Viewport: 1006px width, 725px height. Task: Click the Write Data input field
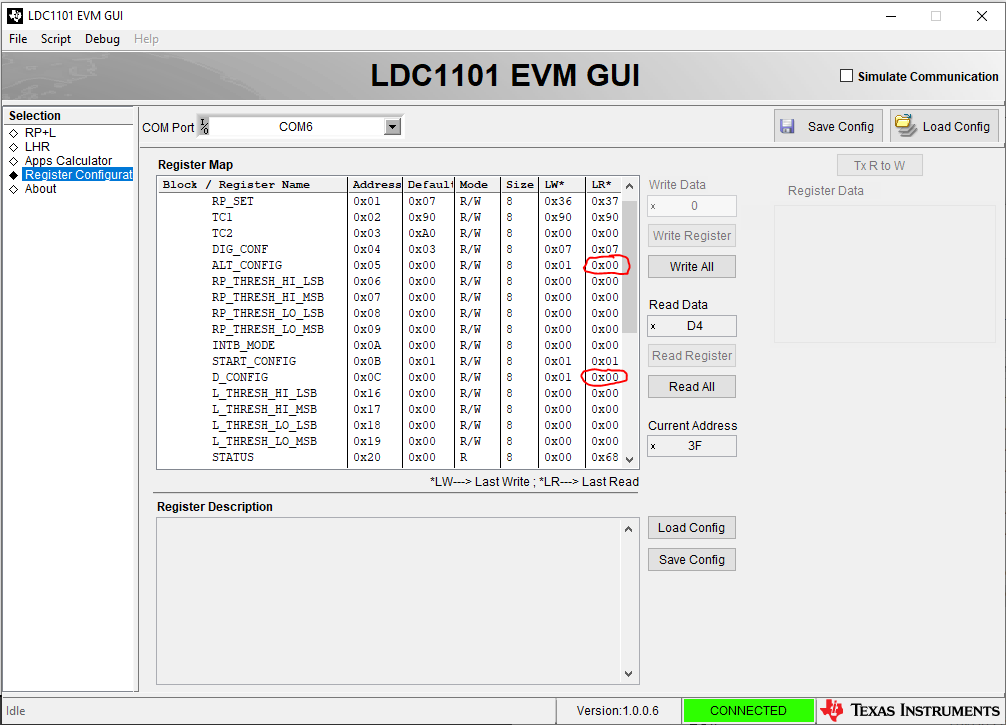[x=692, y=205]
